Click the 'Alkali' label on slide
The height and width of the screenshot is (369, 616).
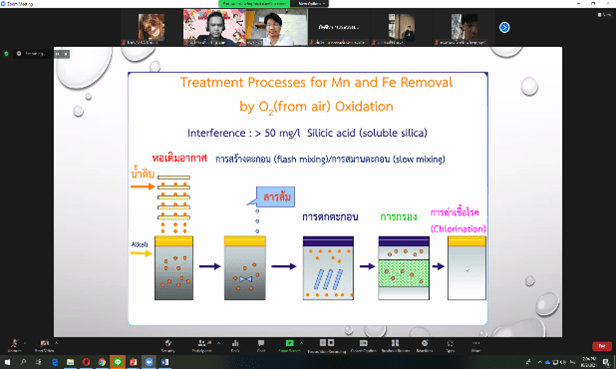pyautogui.click(x=139, y=244)
